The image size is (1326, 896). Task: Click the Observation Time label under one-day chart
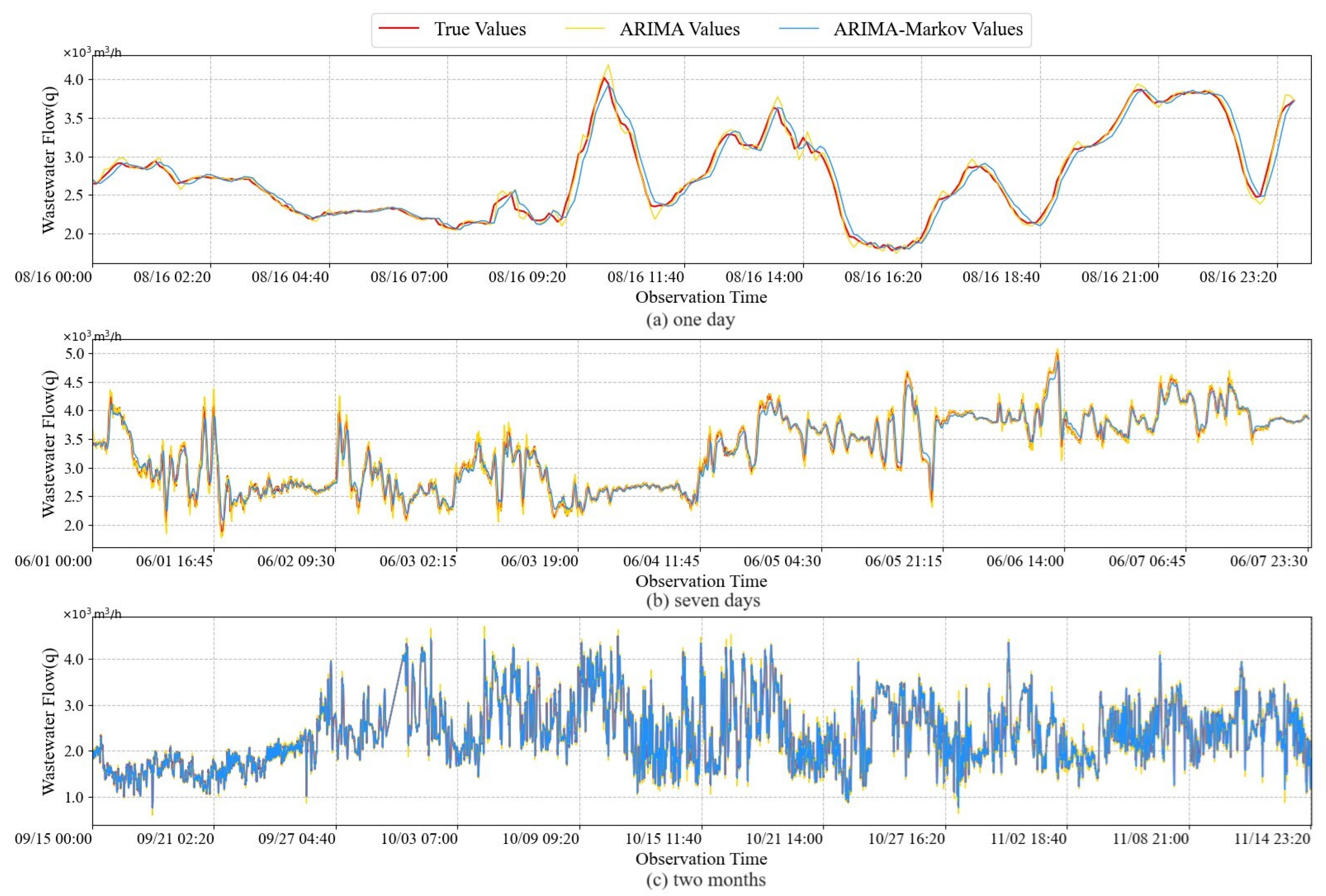coord(701,297)
